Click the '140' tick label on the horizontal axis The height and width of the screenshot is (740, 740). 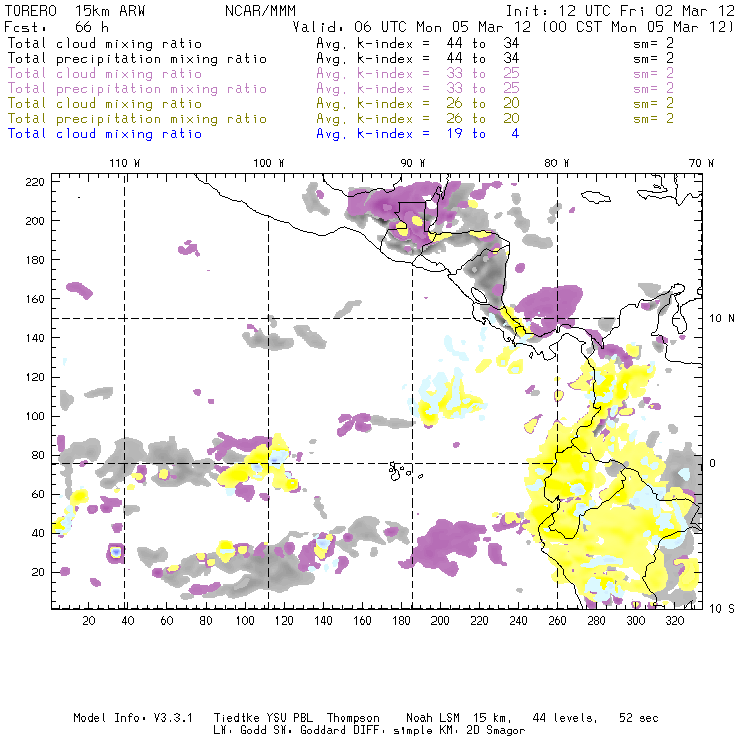(323, 621)
